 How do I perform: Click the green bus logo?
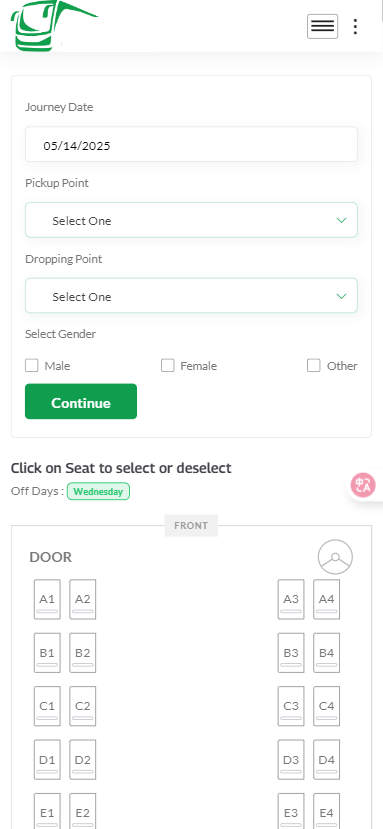[x=53, y=25]
